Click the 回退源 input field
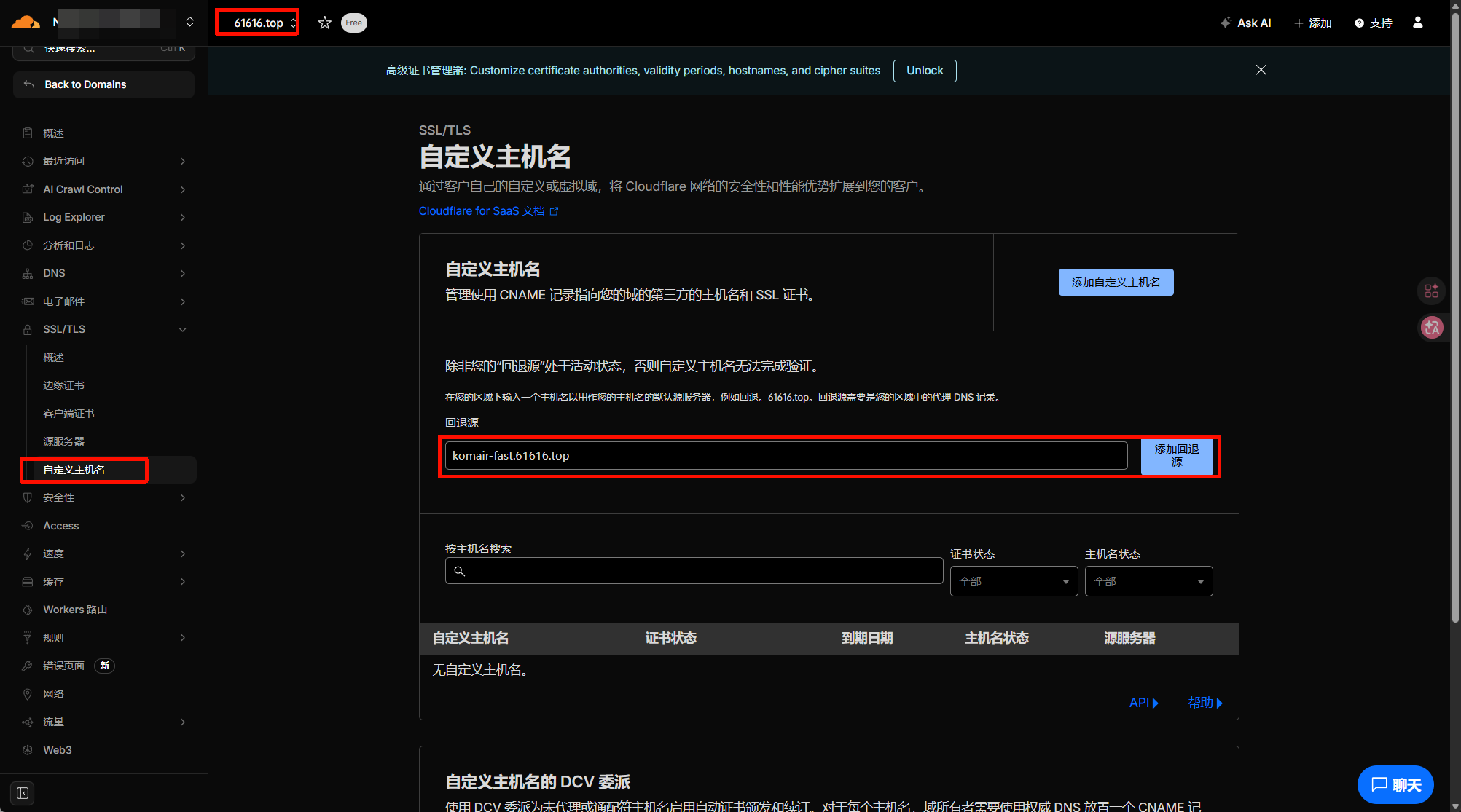Viewport: 1461px width, 812px height. click(x=786, y=456)
